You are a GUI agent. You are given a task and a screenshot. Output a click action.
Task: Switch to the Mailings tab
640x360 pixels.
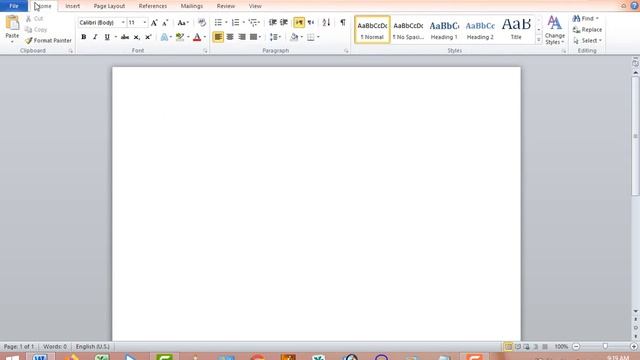[192, 6]
